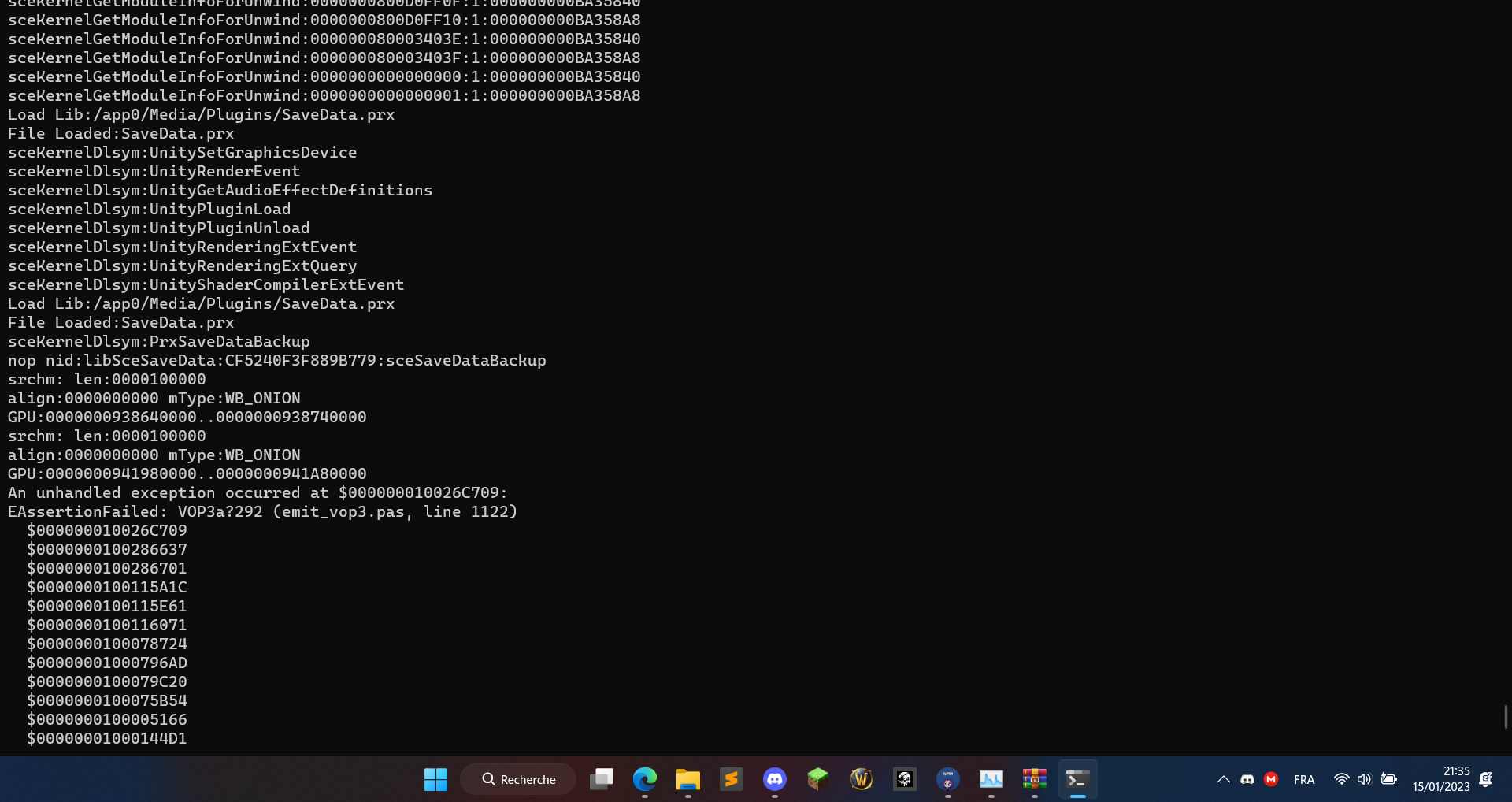
Task: Open Discord from the taskbar
Action: (x=775, y=779)
